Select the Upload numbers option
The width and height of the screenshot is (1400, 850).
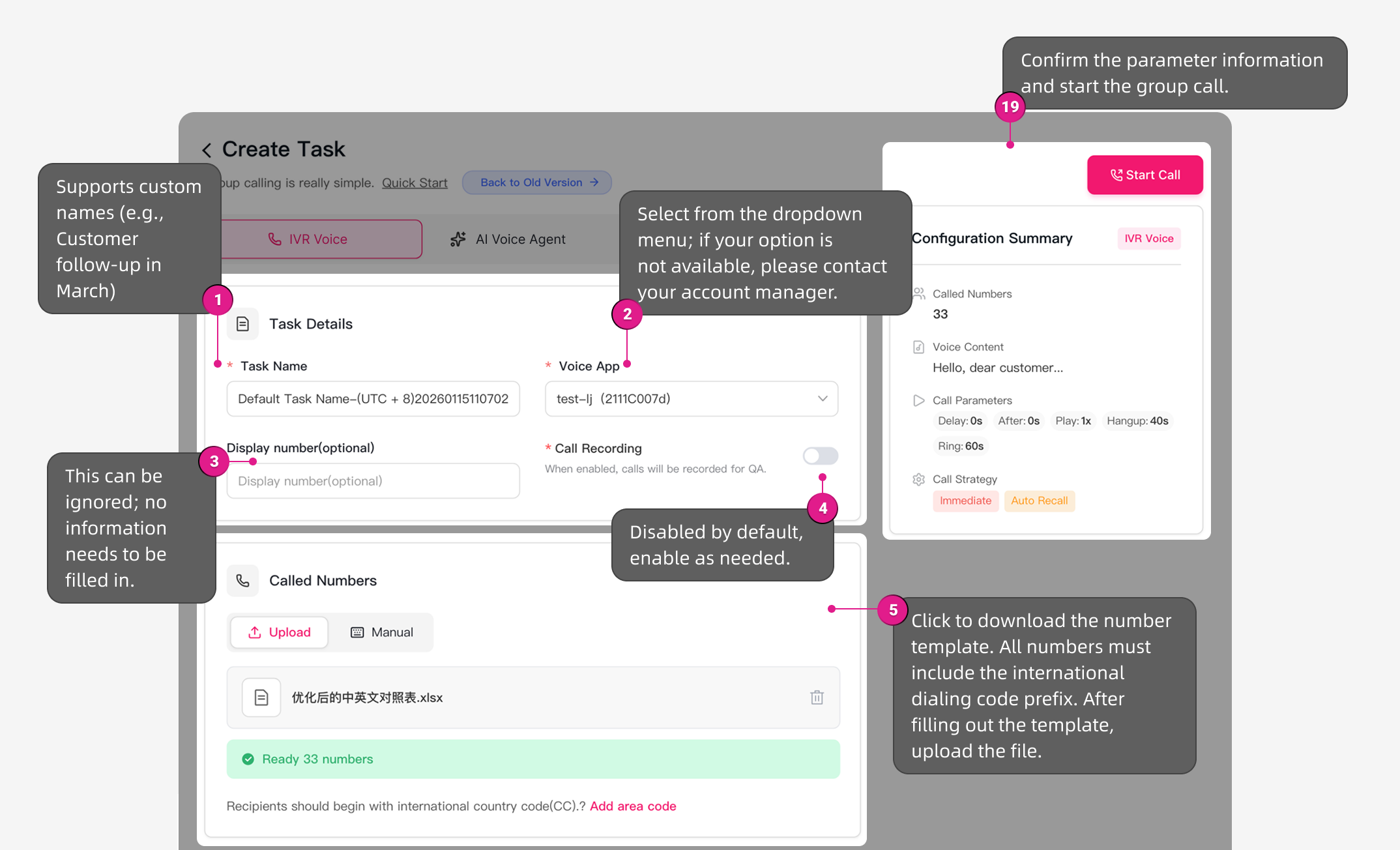(279, 632)
